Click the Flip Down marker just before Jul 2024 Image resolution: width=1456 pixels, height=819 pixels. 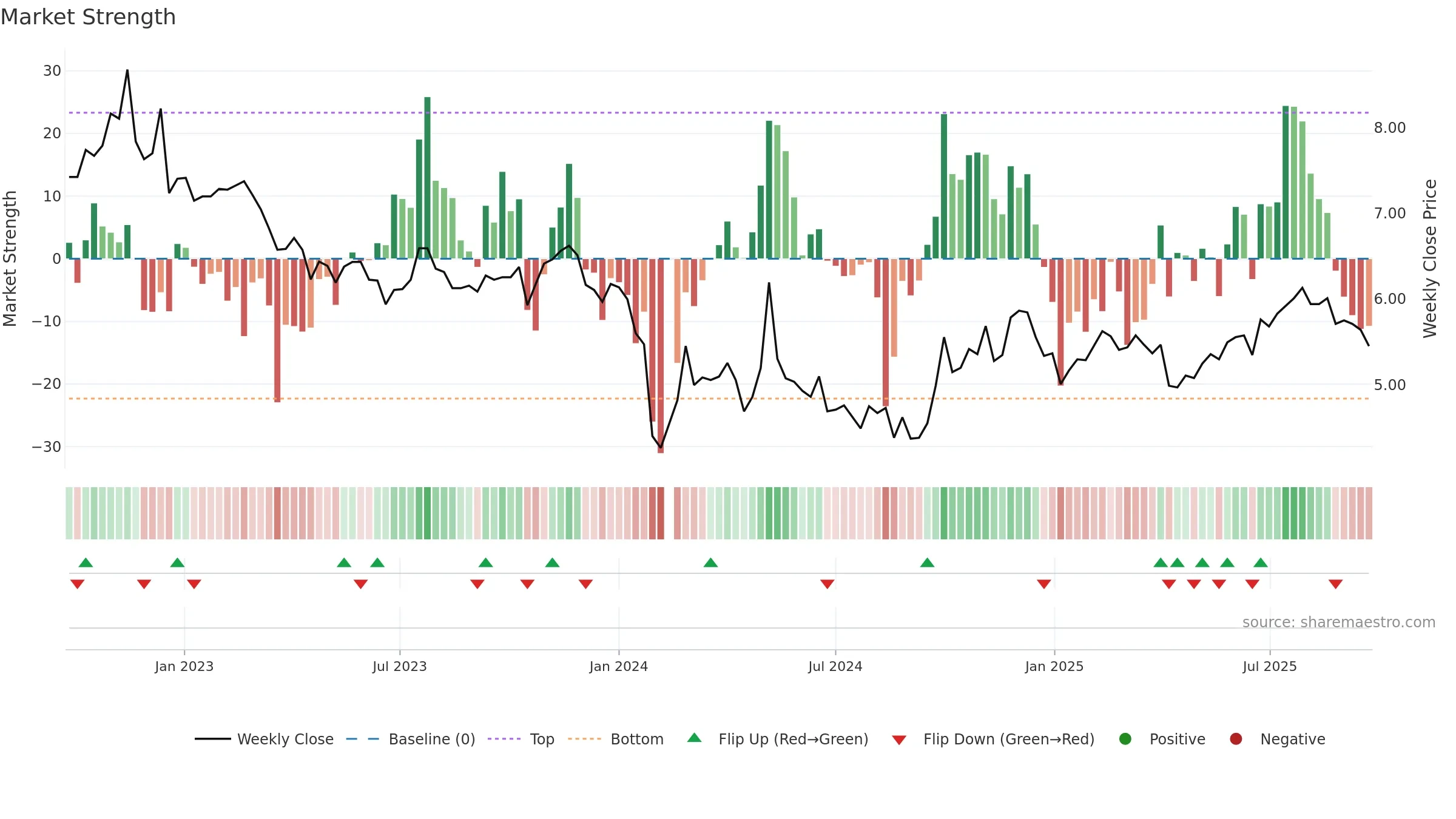[827, 584]
